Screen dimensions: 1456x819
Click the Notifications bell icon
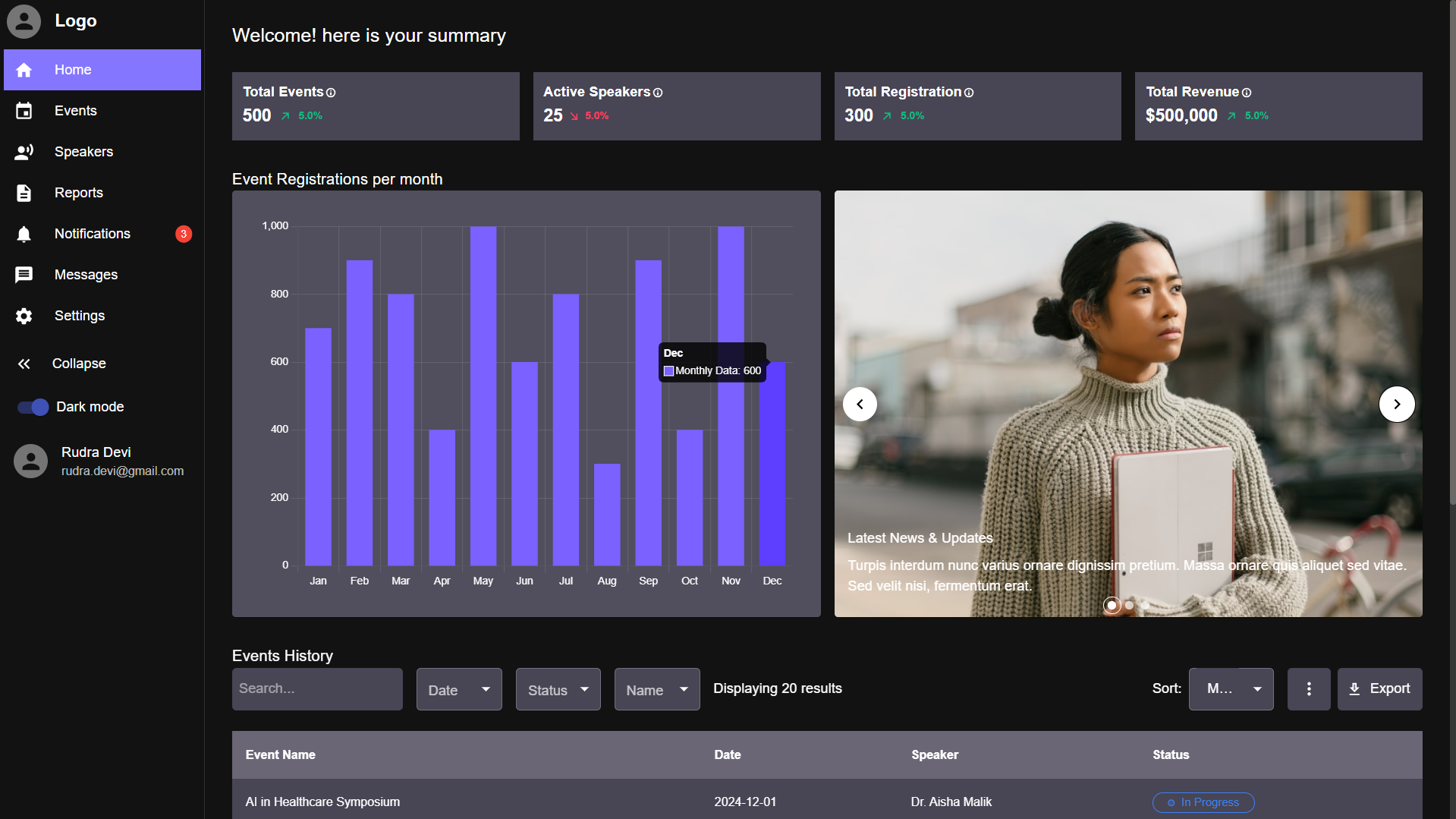point(24,234)
